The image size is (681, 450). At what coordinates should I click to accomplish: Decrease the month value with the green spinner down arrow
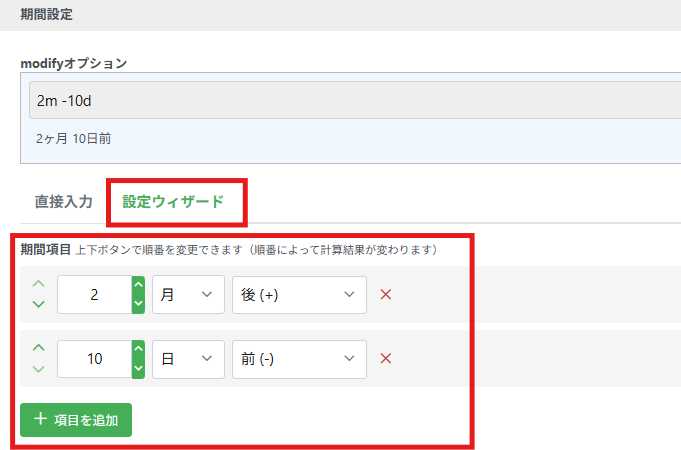pos(138,304)
